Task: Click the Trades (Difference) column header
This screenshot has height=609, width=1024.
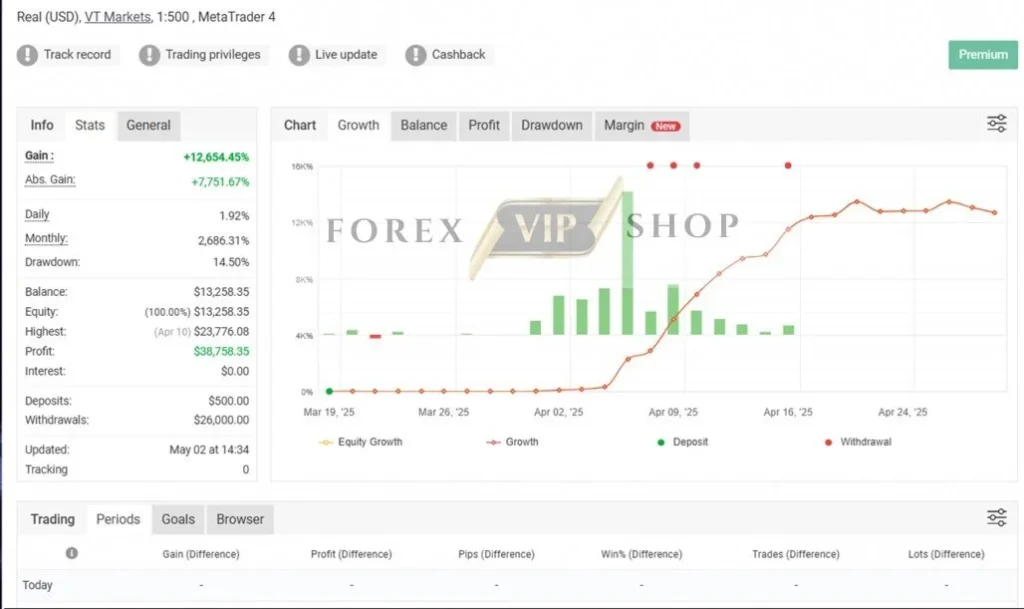Action: click(795, 554)
